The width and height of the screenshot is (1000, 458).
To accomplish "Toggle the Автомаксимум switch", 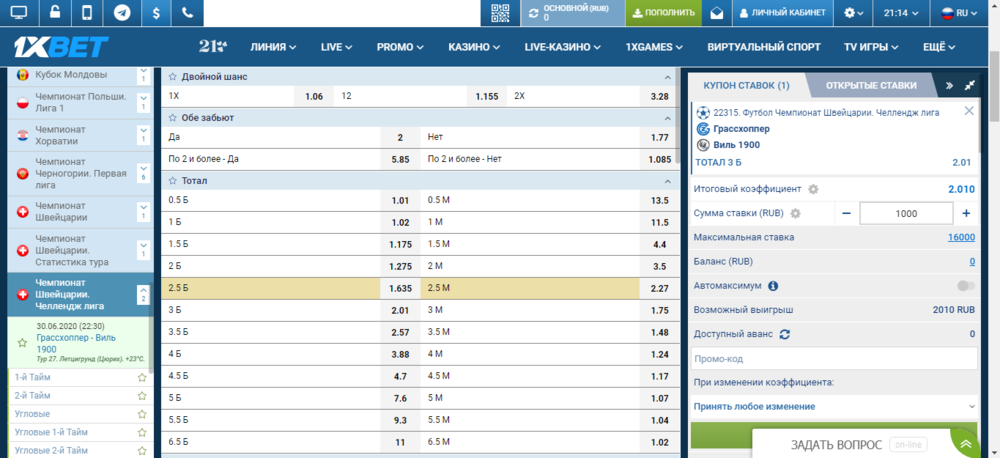I will point(966,286).
